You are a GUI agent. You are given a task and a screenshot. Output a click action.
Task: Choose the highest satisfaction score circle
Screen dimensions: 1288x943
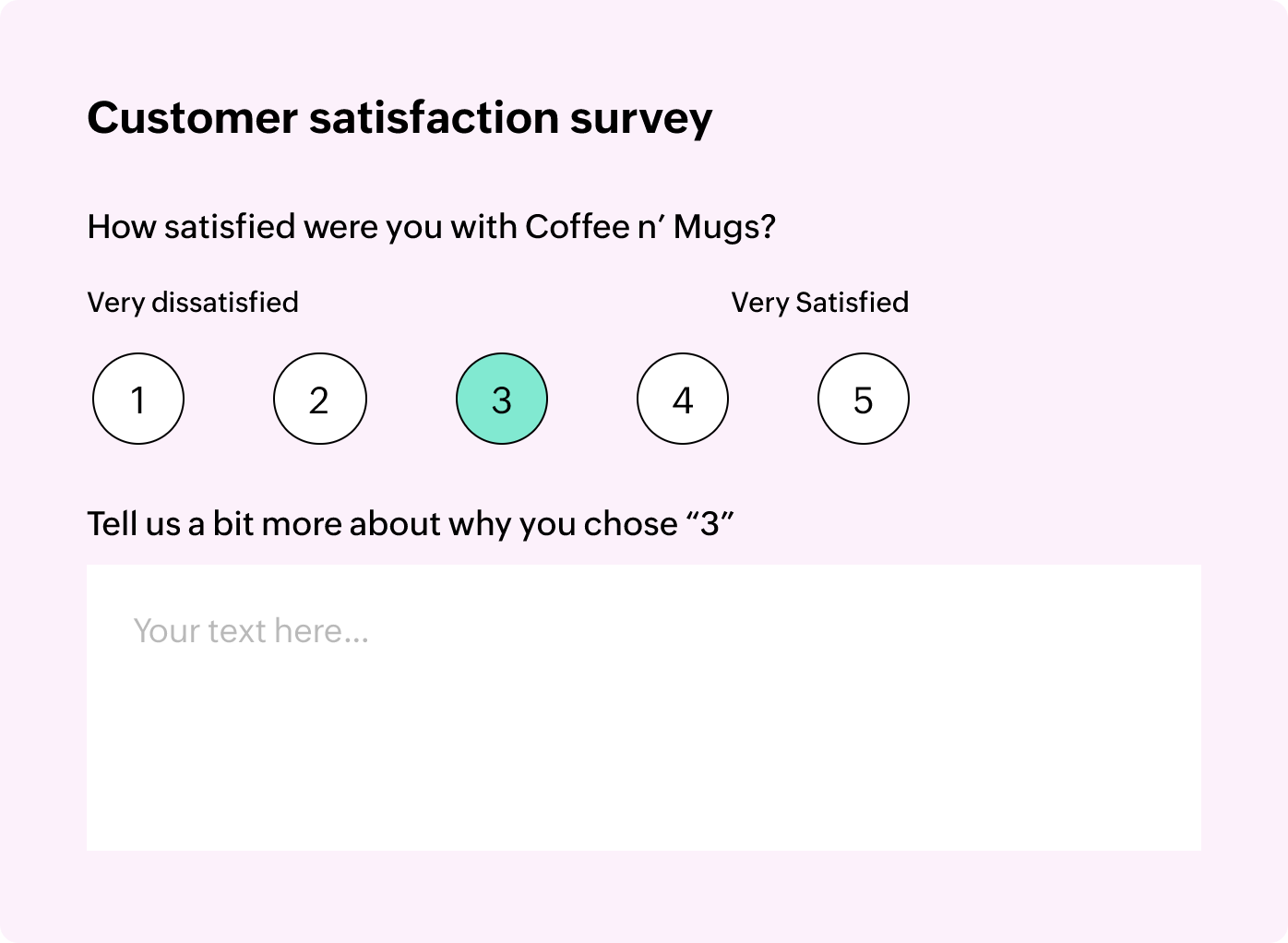click(x=864, y=399)
